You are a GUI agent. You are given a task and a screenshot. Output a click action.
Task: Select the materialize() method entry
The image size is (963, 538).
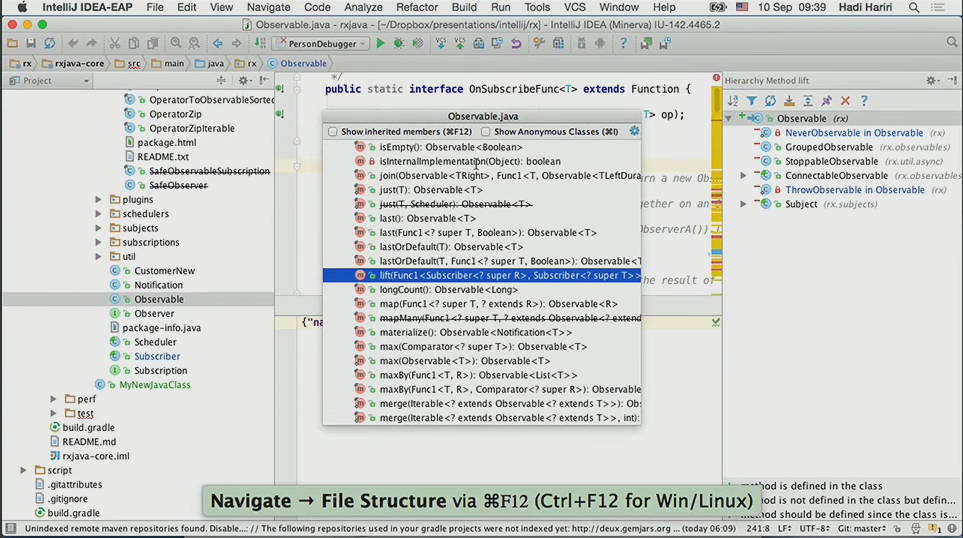coord(482,332)
